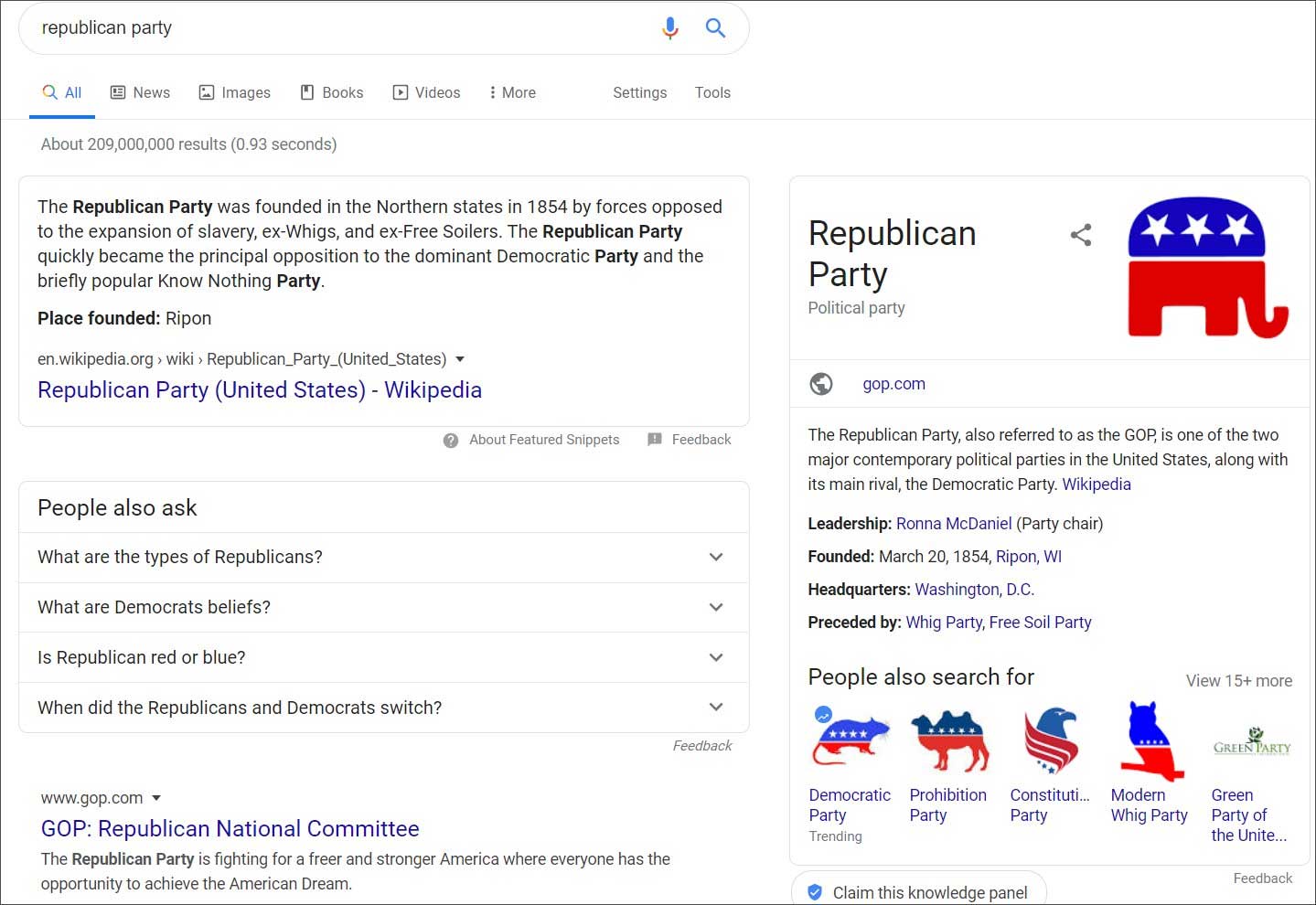Open the Constitution Party eagle logo thumbnail
Screen dimensions: 1316x905
tap(1051, 740)
